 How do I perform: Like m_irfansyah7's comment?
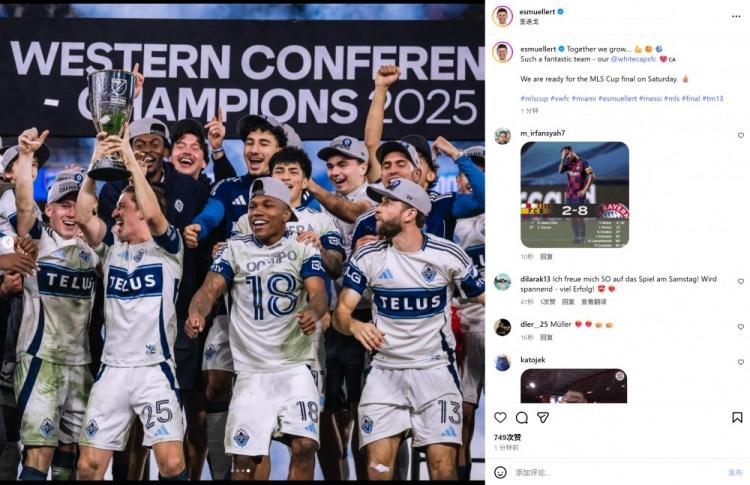coord(740,135)
